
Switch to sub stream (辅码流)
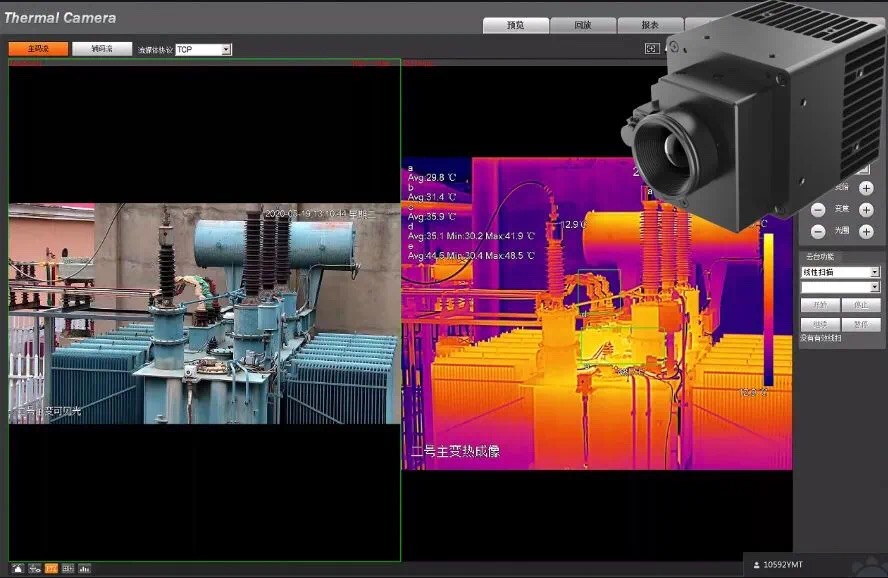click(101, 48)
